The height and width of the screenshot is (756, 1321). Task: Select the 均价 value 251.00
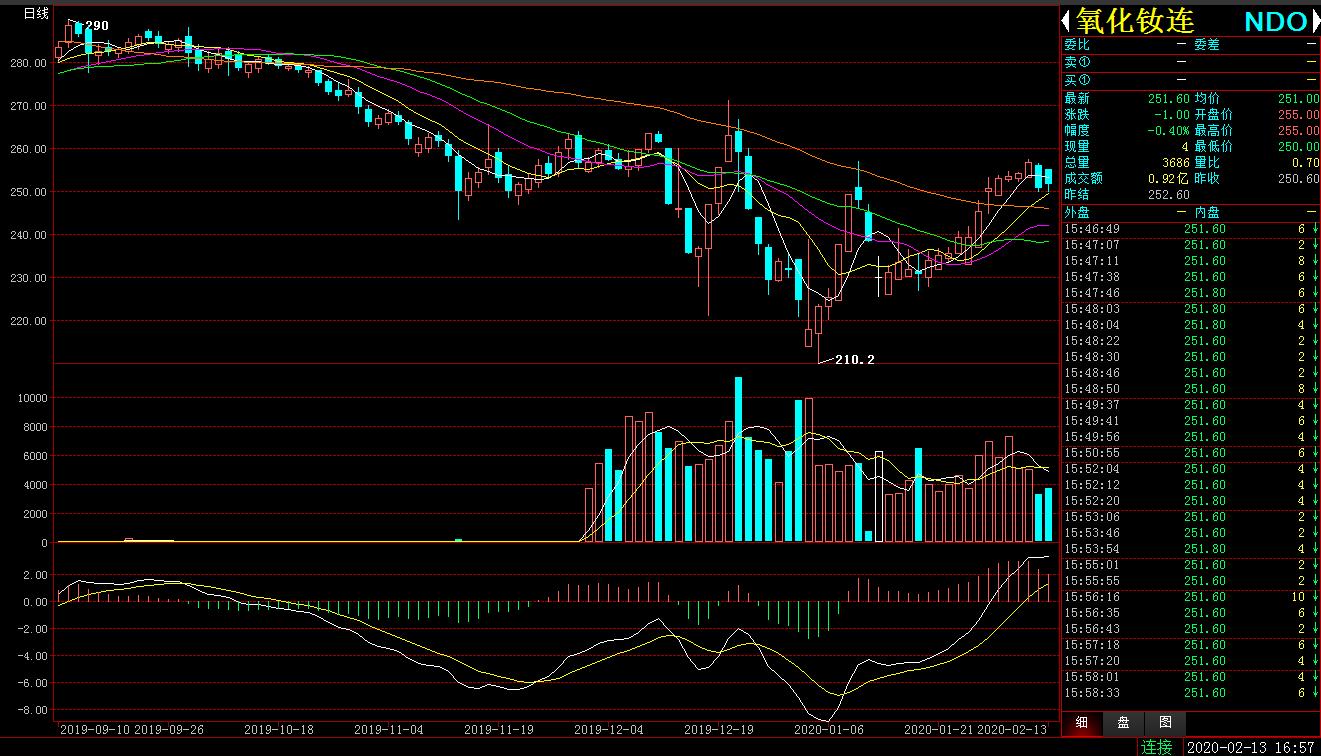tap(1297, 99)
